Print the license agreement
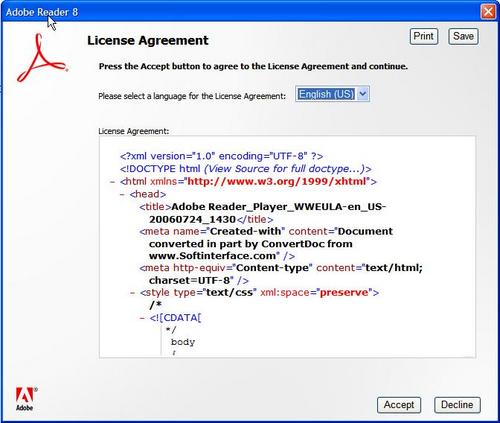 pos(423,36)
